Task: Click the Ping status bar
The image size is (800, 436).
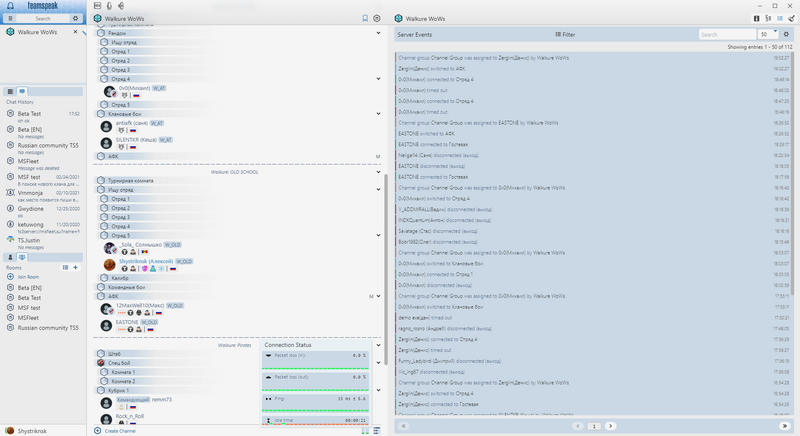Action: point(315,403)
